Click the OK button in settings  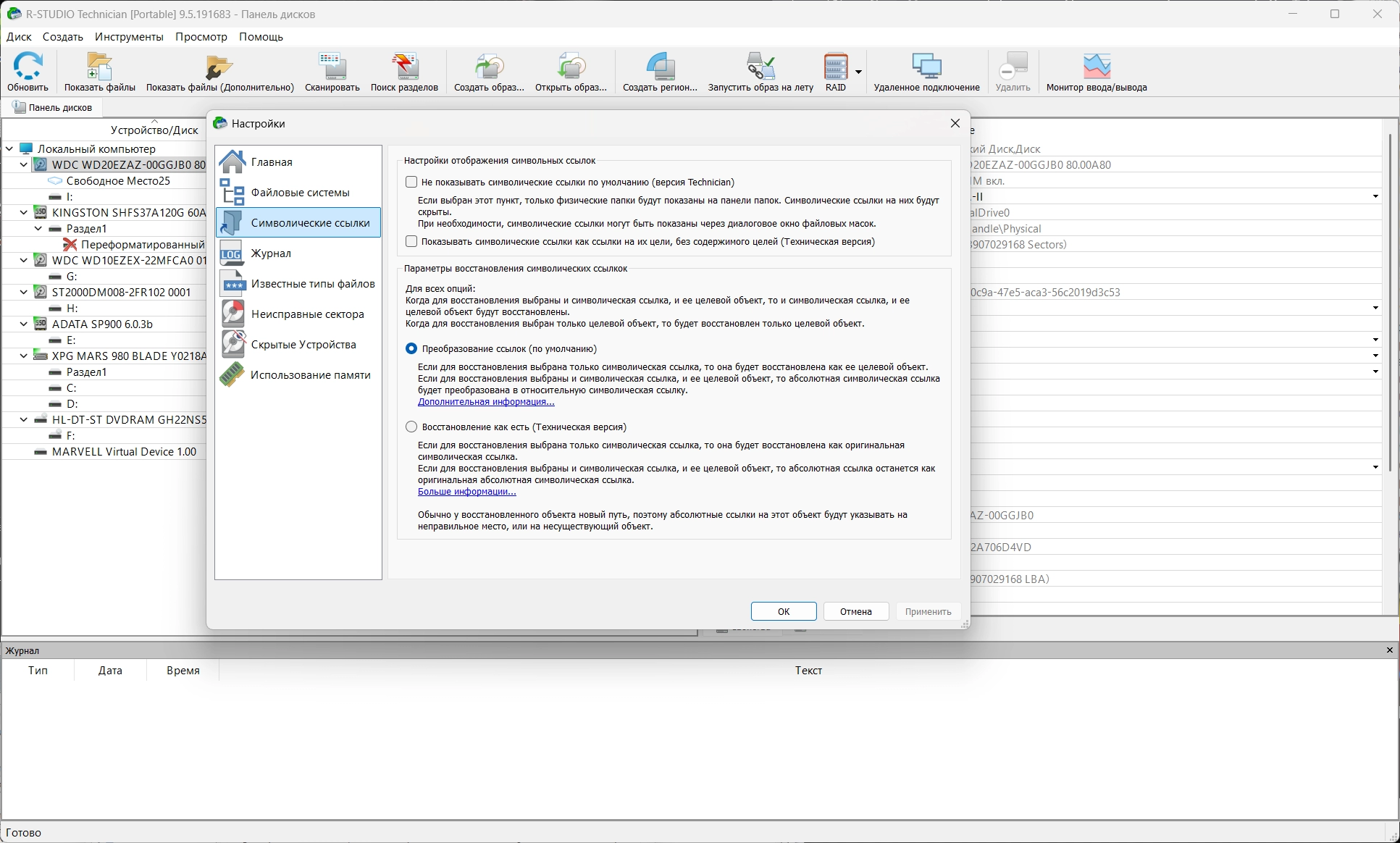783,611
